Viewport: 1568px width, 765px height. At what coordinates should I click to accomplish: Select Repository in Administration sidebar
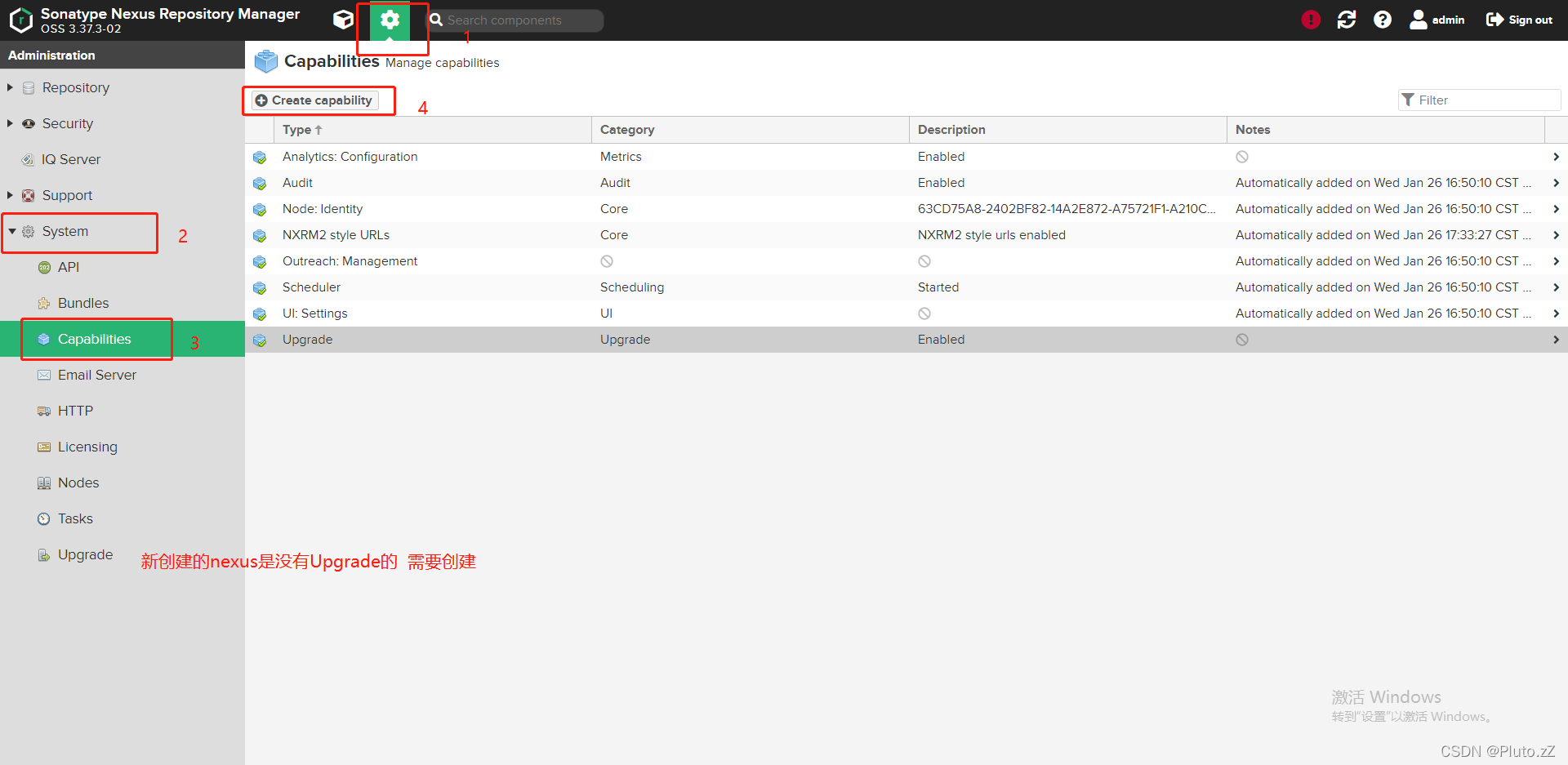click(x=75, y=87)
